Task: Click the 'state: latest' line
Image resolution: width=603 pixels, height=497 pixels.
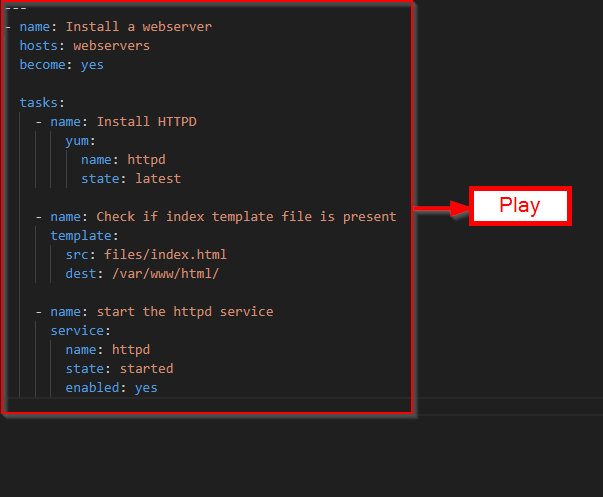Action: [131, 178]
